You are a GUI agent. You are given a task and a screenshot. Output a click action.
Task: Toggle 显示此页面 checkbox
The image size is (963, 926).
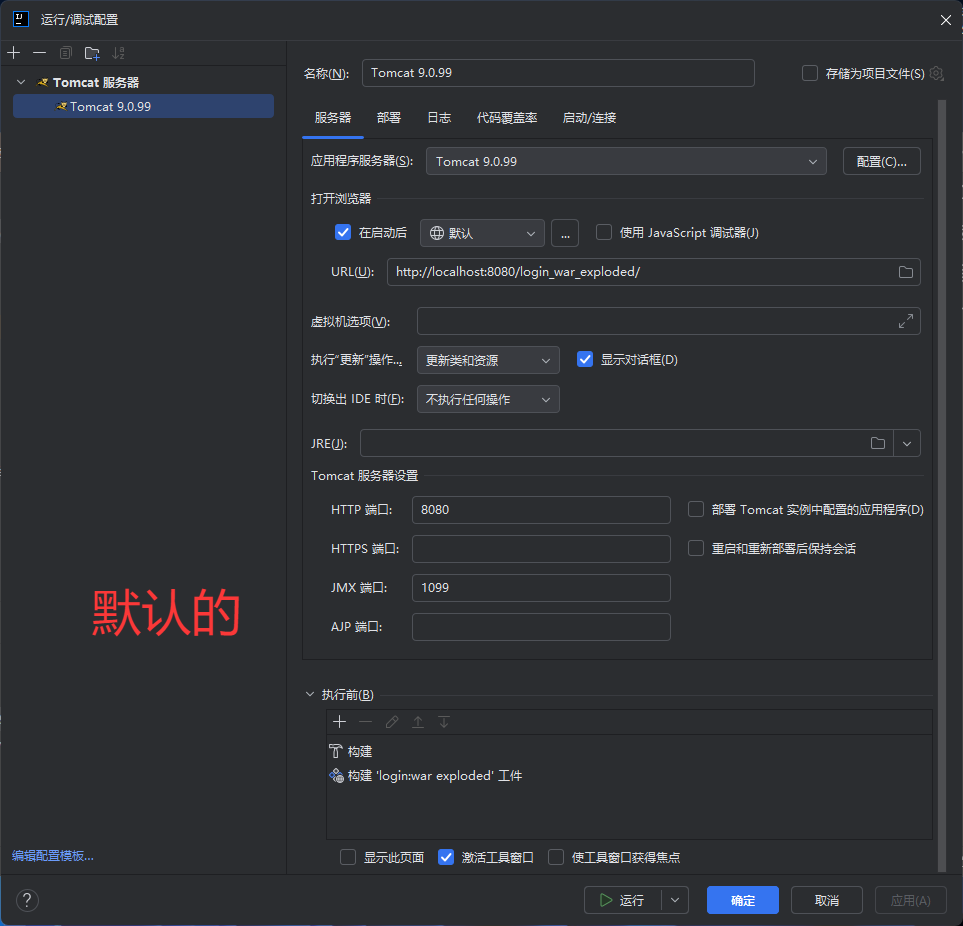tap(348, 857)
